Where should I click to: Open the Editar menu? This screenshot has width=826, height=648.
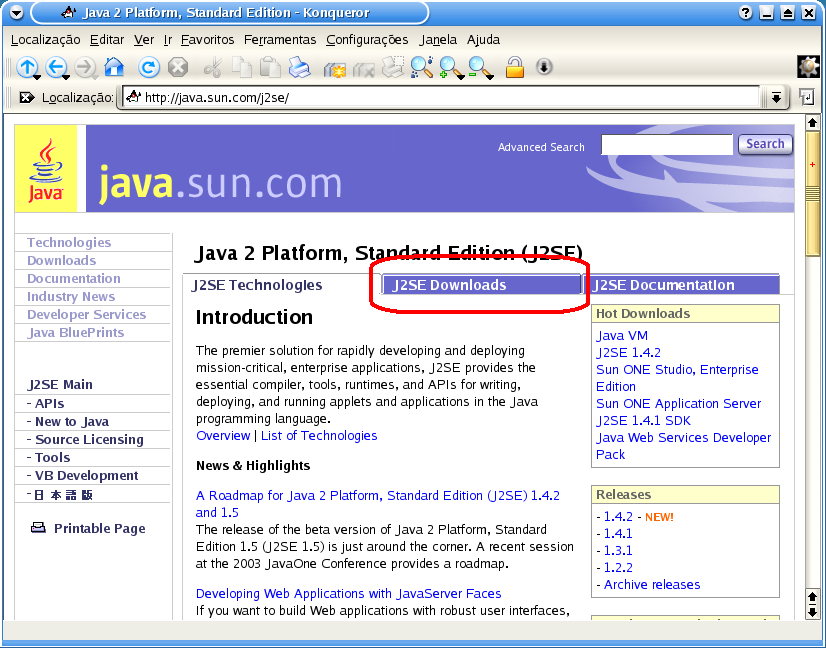pyautogui.click(x=107, y=40)
